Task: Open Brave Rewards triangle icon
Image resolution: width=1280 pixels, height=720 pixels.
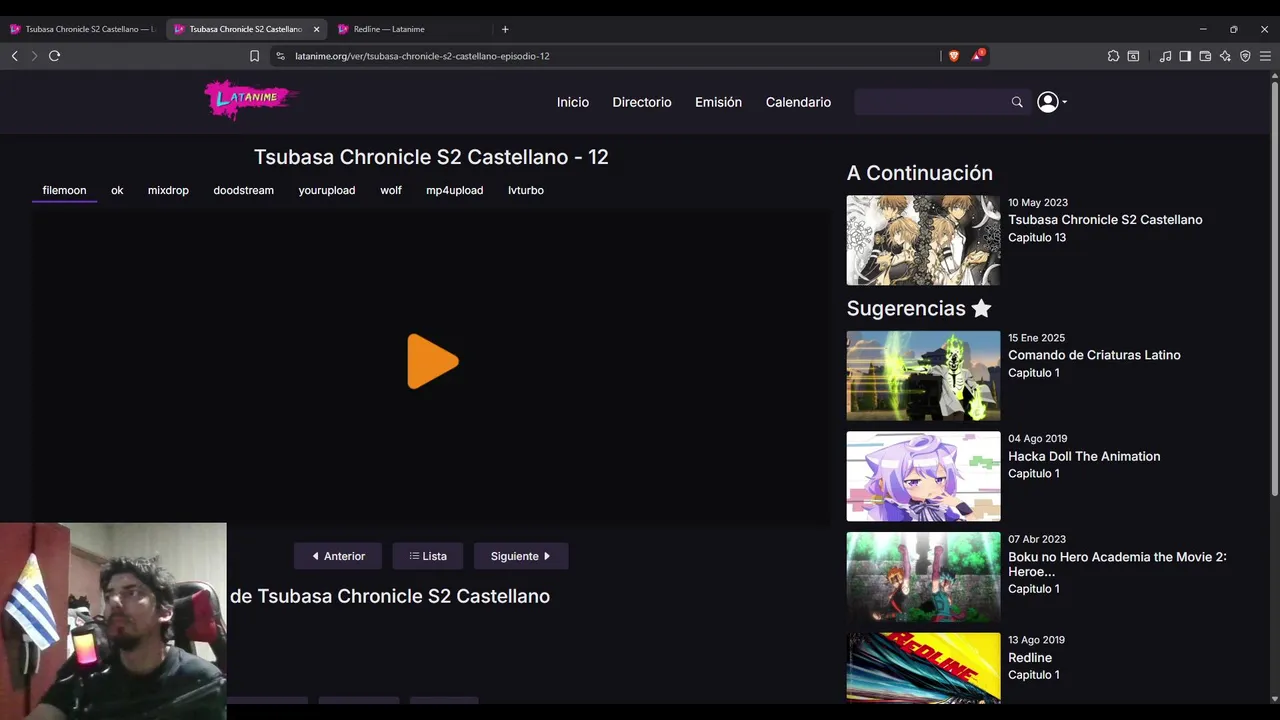Action: click(x=978, y=55)
